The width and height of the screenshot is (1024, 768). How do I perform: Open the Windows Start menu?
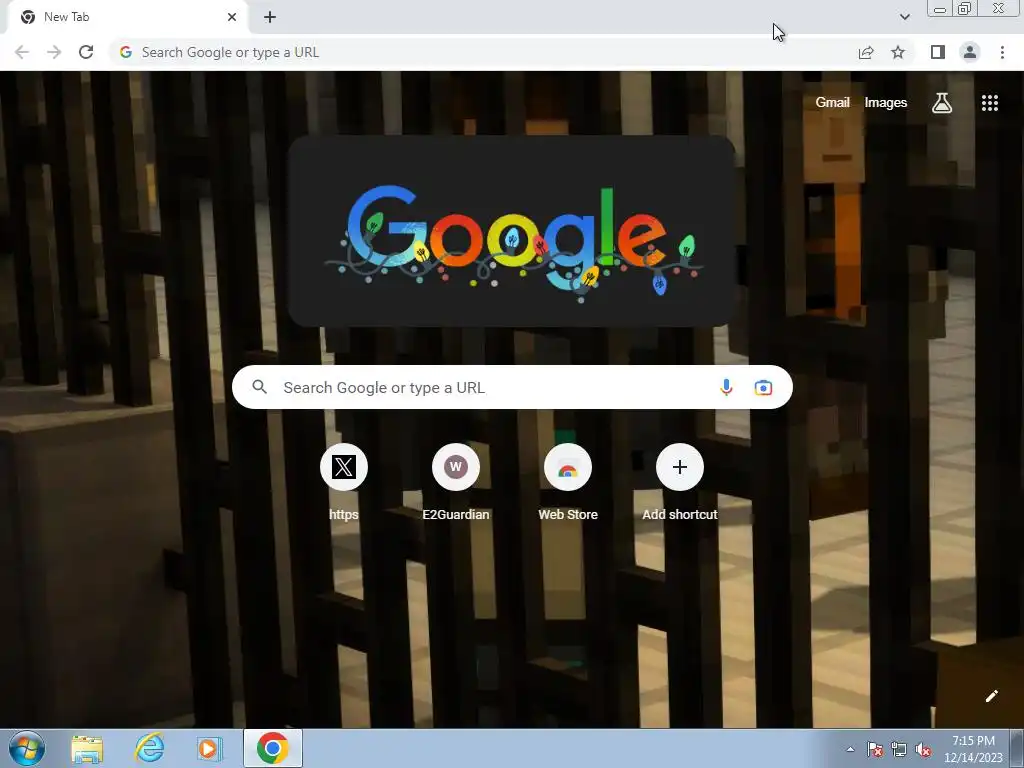[x=27, y=748]
